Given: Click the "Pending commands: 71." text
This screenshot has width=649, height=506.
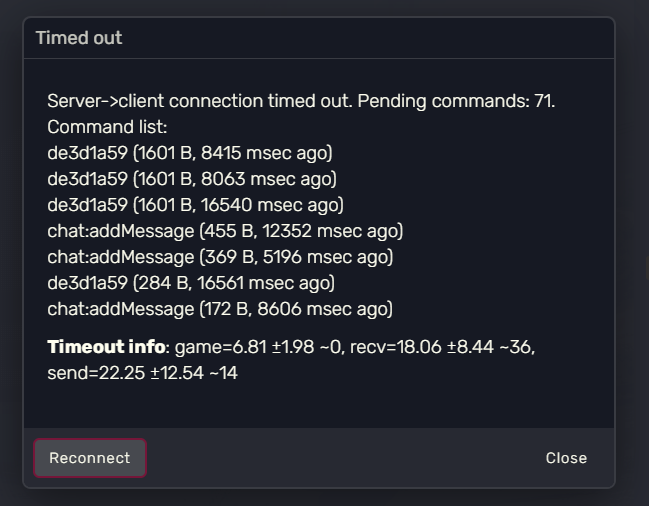Looking at the screenshot, I should 457,101.
